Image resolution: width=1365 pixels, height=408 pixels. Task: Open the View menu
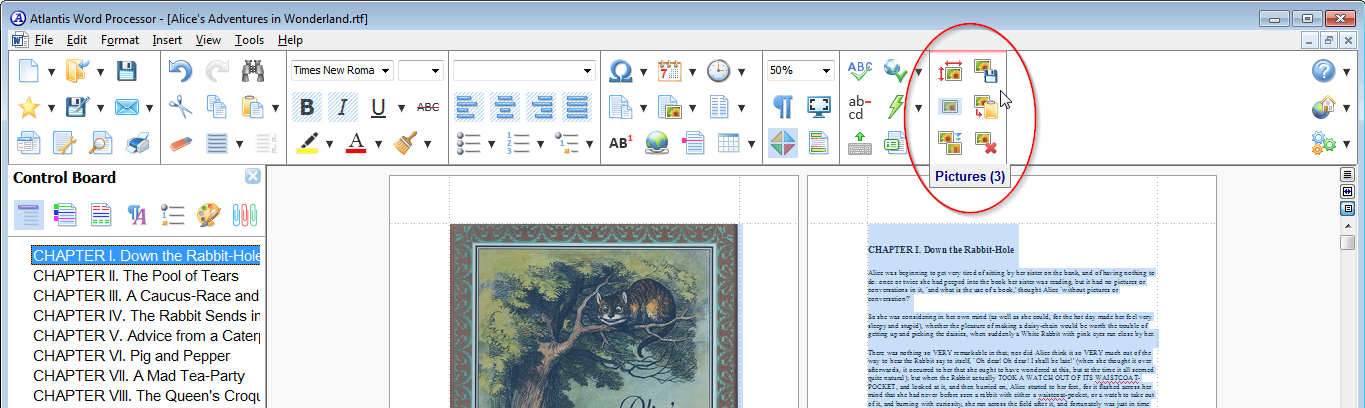(209, 40)
